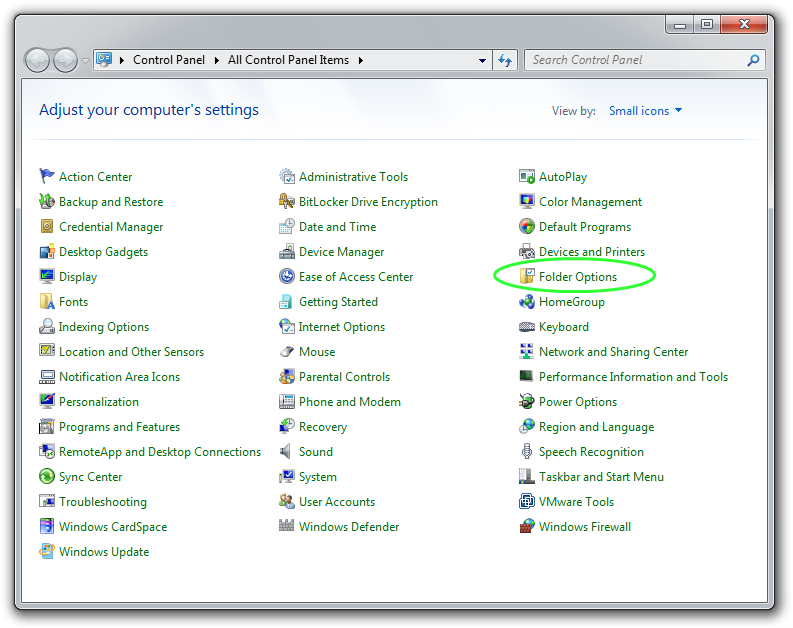793x628 pixels.
Task: Click the Speech Recognition microphone icon
Action: (526, 451)
